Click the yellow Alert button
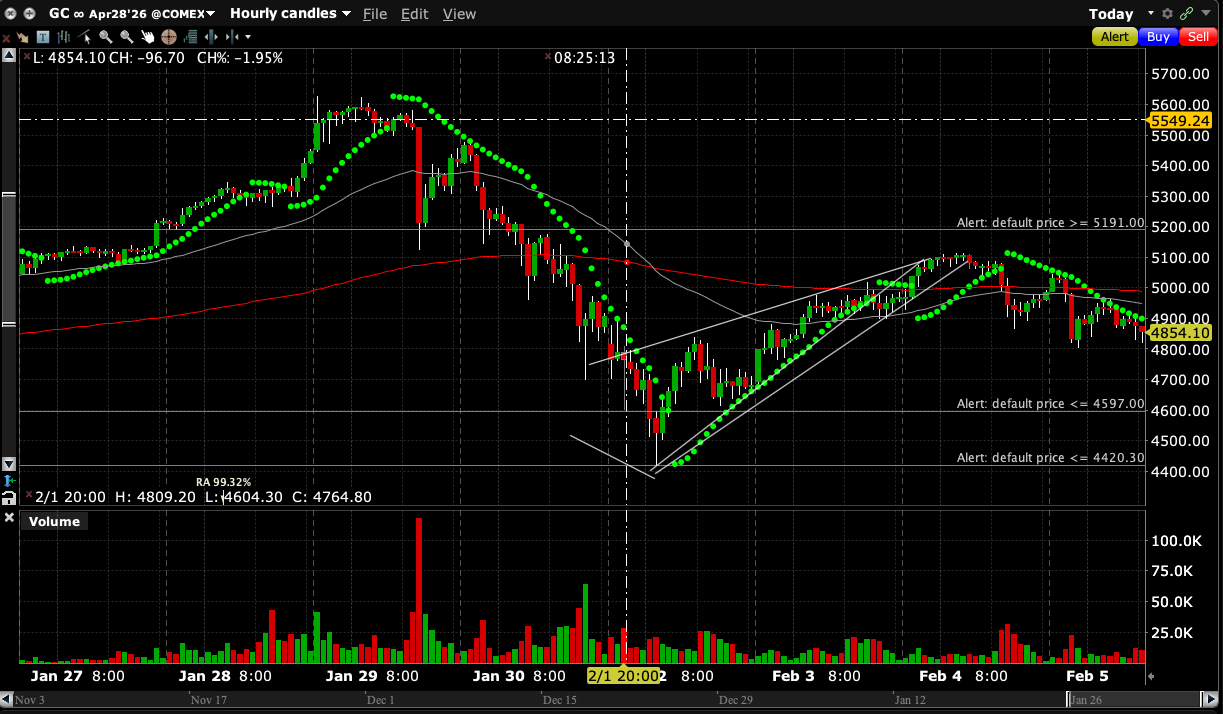 point(1114,37)
